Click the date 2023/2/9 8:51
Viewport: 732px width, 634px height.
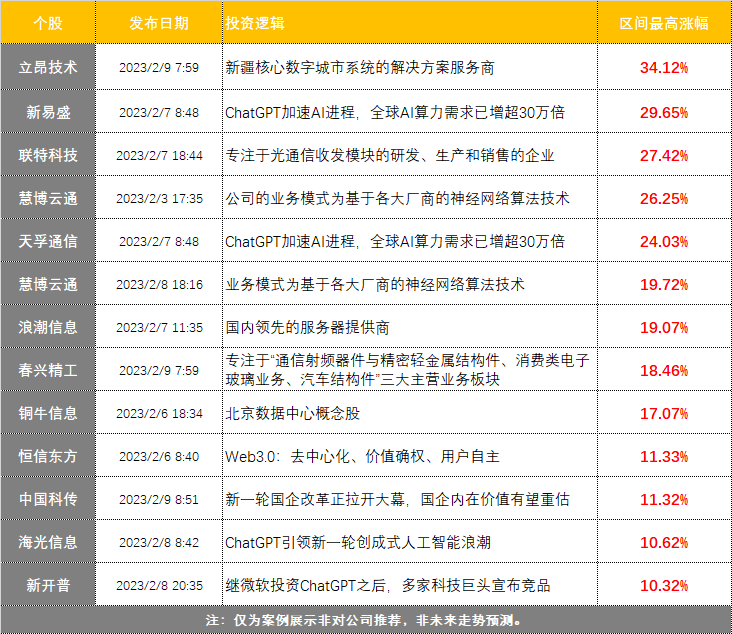(159, 500)
